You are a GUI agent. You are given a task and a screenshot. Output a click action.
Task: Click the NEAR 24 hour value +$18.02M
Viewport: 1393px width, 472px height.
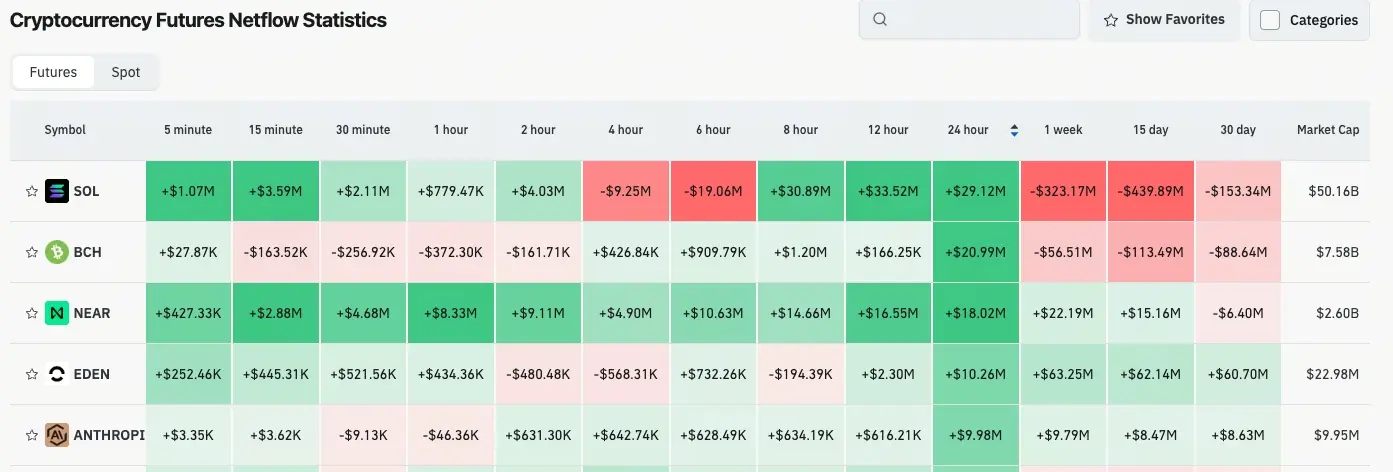coord(975,313)
